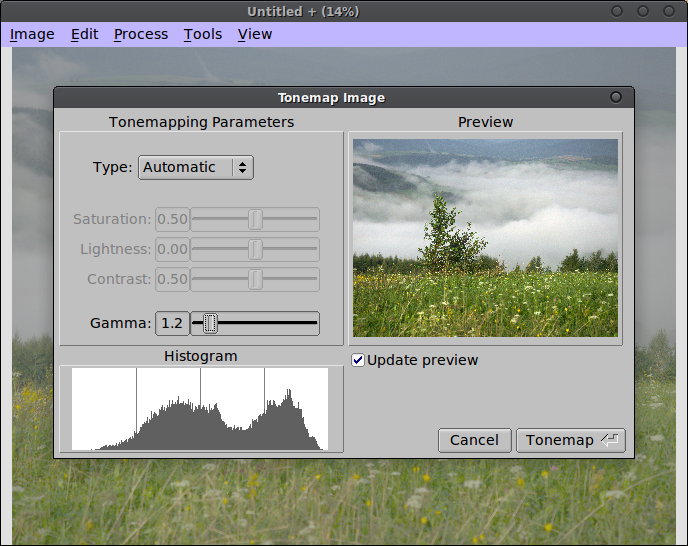Image resolution: width=688 pixels, height=546 pixels.
Task: Click the Lightness value field 0.00
Action: click(x=172, y=249)
